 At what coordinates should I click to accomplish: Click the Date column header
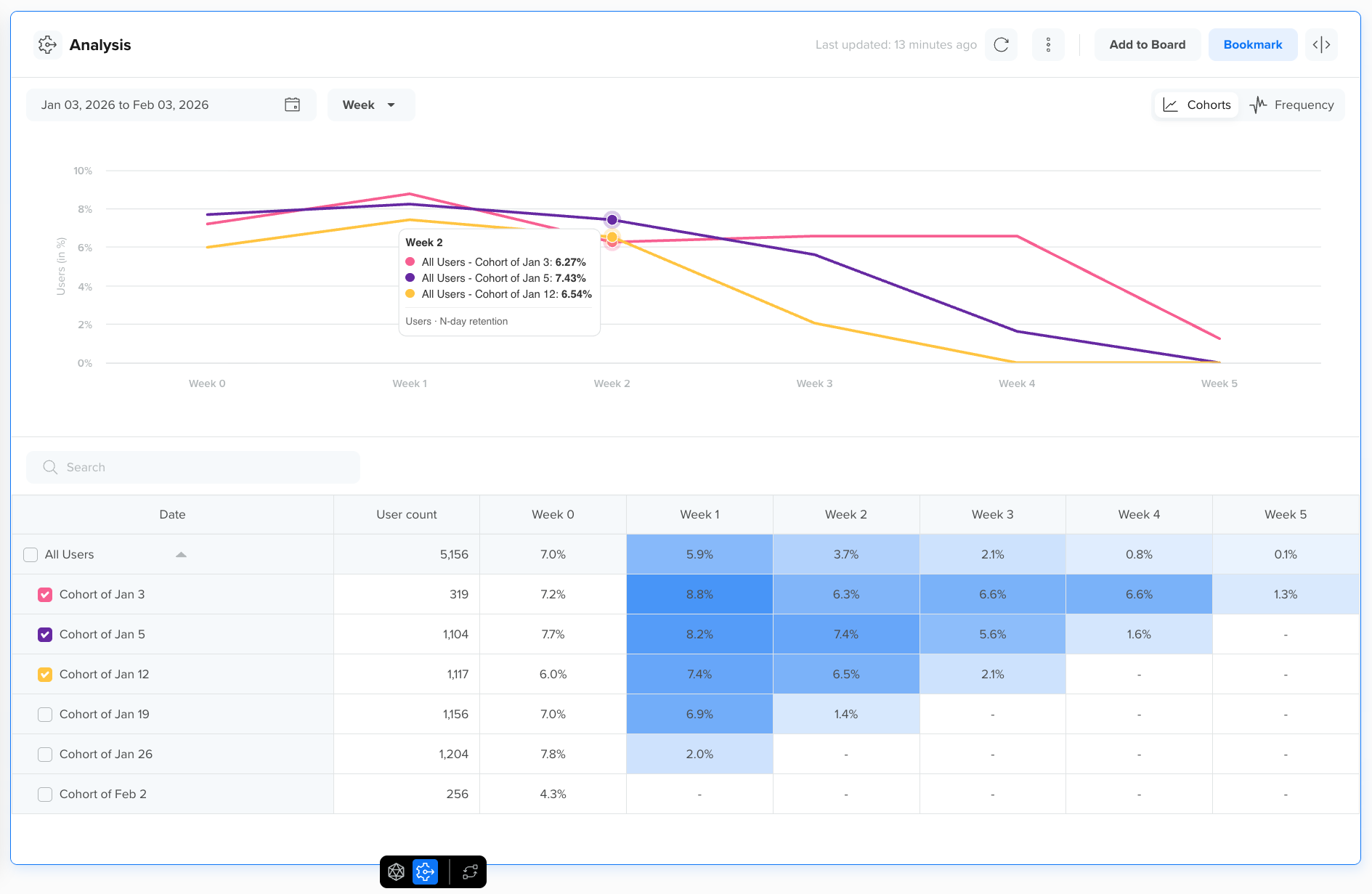point(173,515)
